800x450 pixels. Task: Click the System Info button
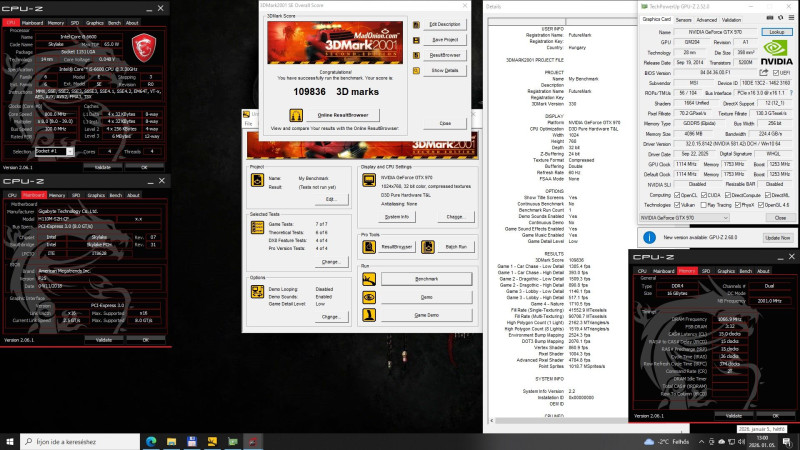pyautogui.click(x=396, y=217)
